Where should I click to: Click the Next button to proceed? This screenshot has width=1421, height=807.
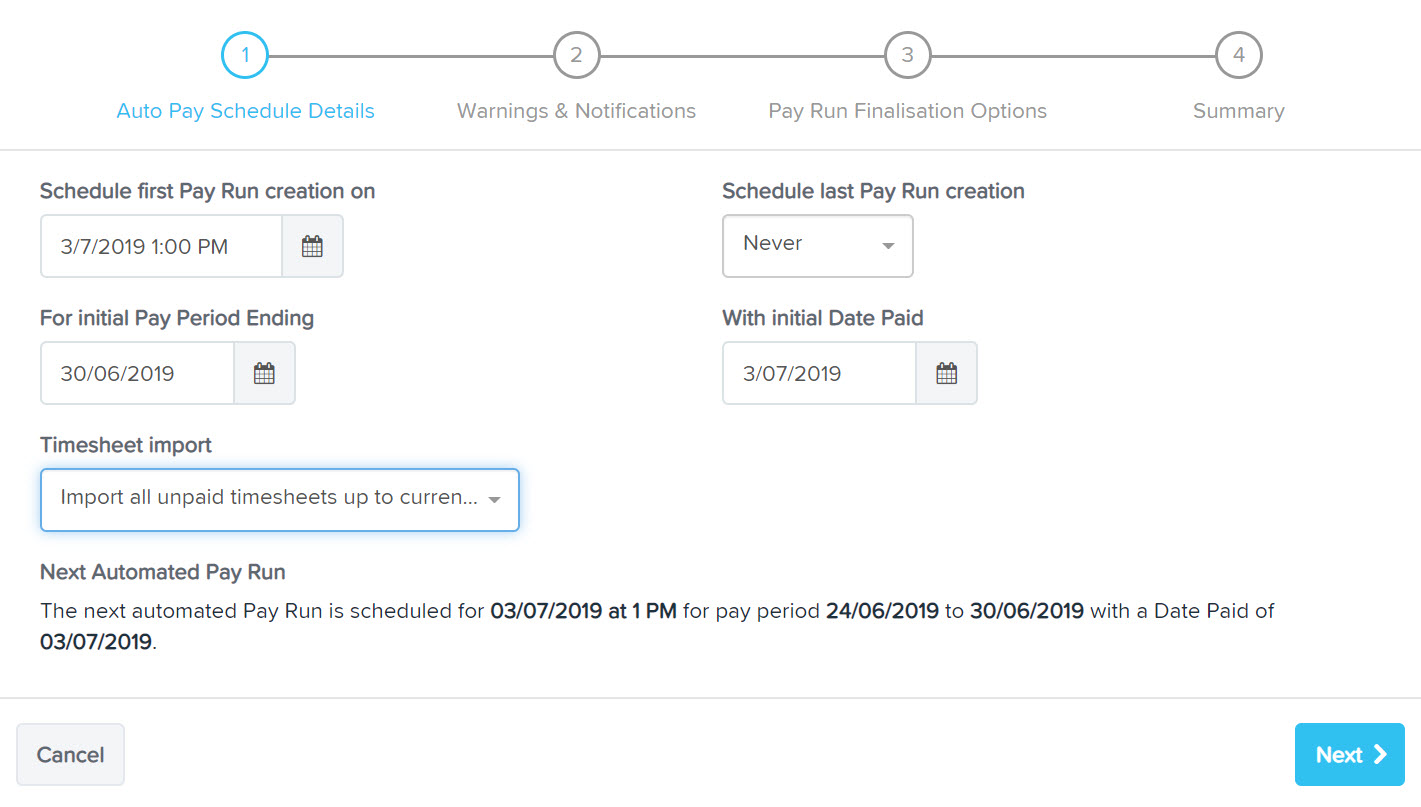click(1349, 754)
